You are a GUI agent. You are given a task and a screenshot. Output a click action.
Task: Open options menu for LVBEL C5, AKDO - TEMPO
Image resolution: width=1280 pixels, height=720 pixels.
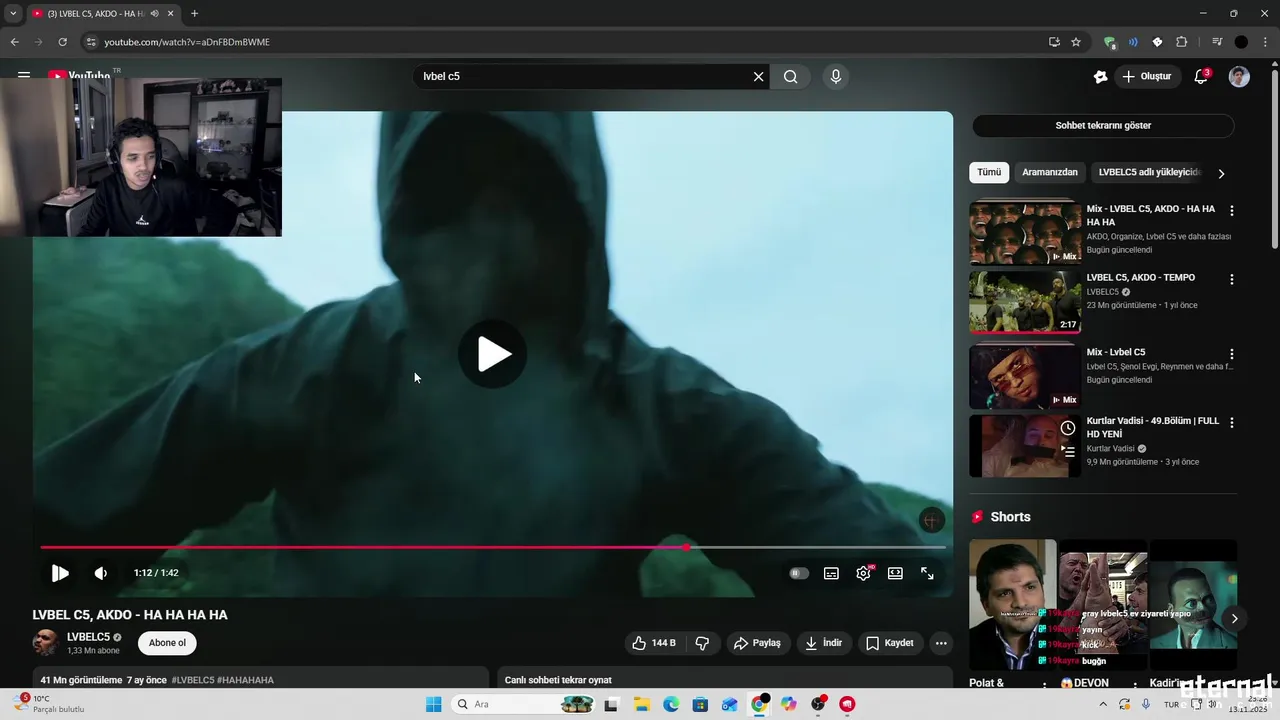coord(1232,280)
